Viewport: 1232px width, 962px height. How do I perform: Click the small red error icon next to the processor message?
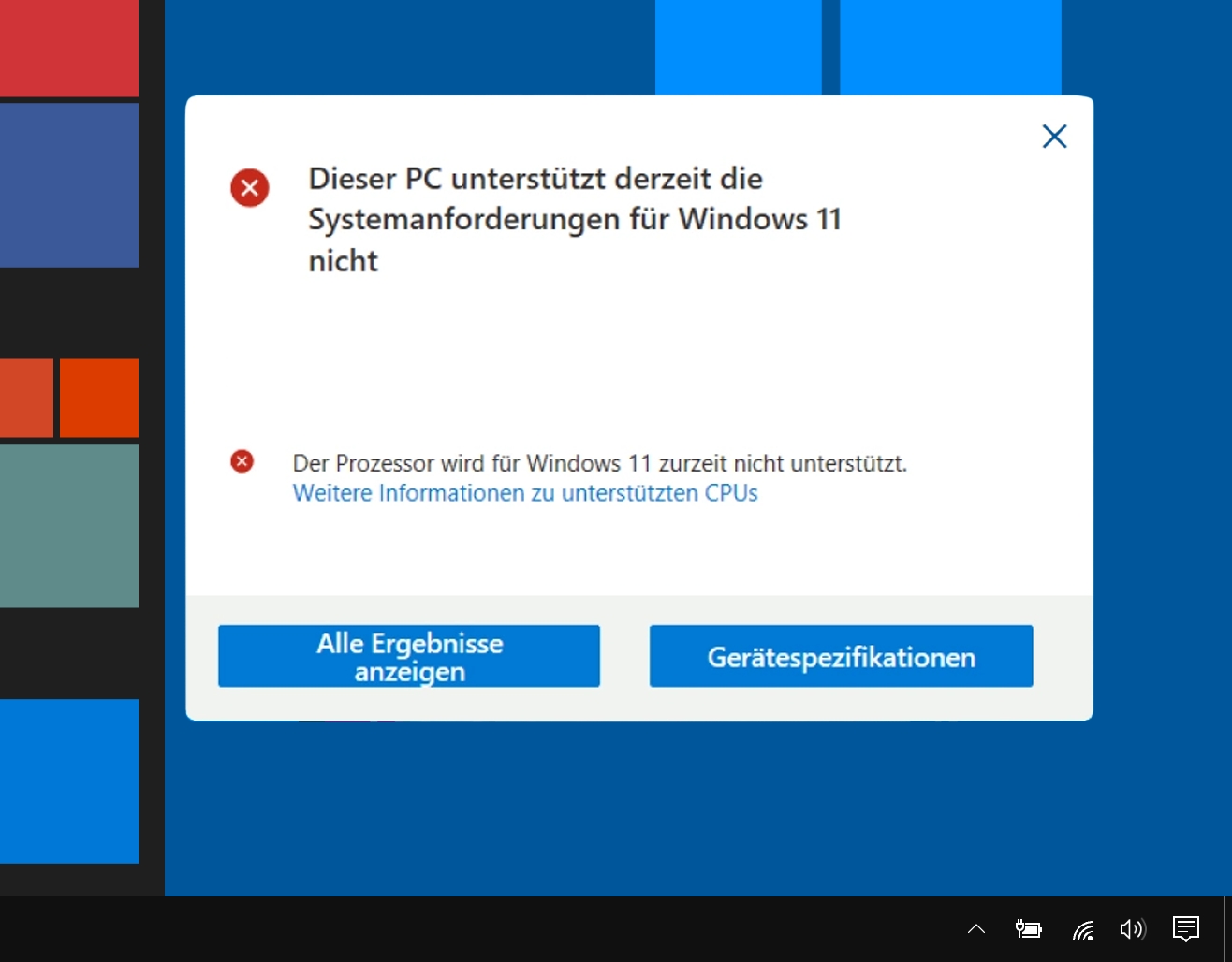242,461
